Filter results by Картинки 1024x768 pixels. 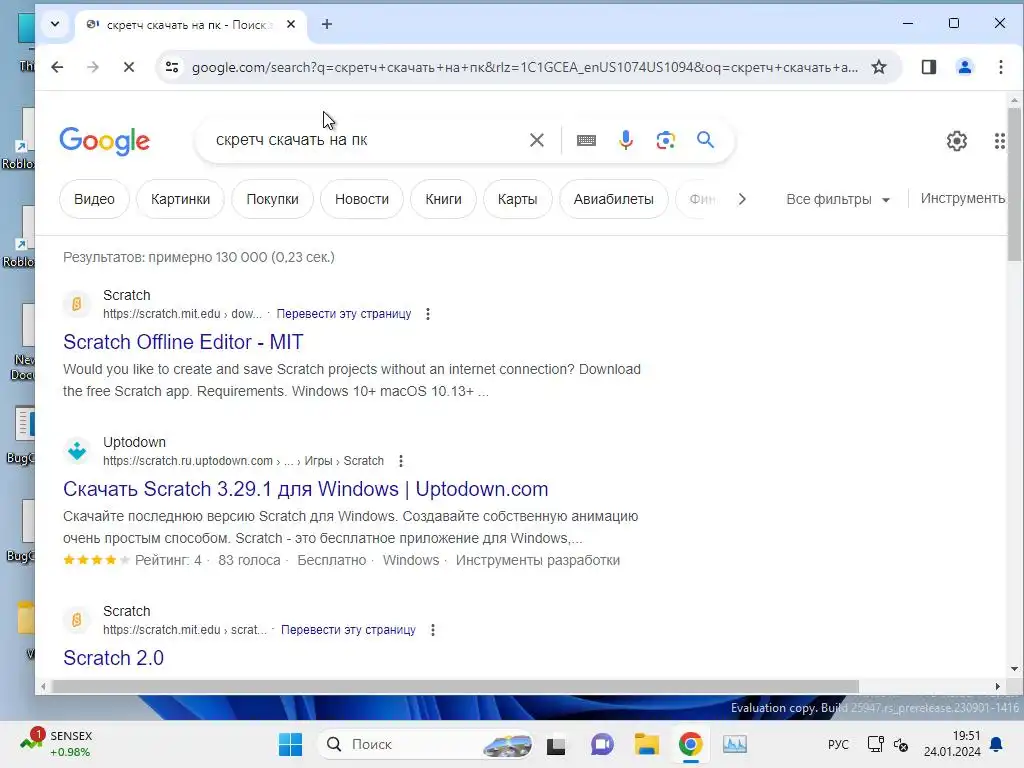tap(180, 199)
